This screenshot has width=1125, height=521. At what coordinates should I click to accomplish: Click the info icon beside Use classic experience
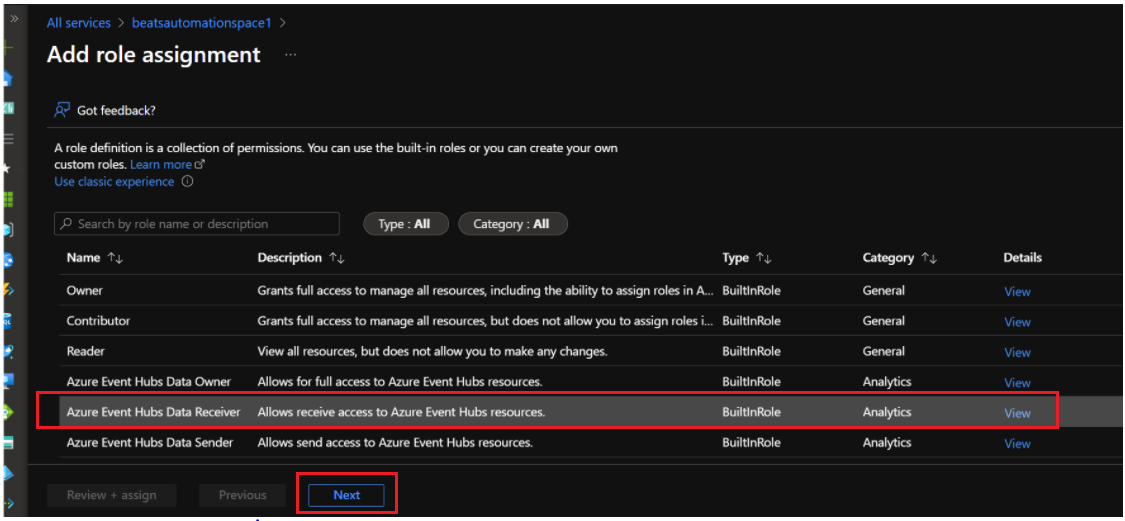pos(187,182)
